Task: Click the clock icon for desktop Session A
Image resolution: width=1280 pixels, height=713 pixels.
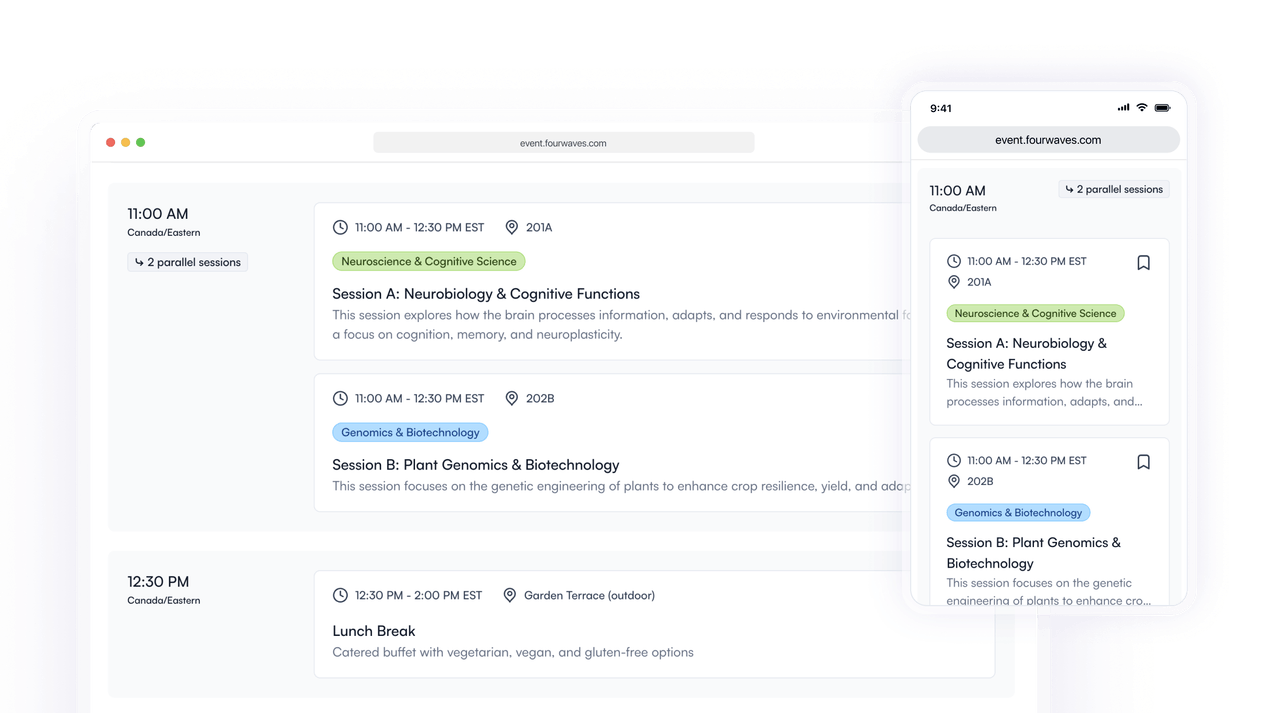Action: pos(340,227)
